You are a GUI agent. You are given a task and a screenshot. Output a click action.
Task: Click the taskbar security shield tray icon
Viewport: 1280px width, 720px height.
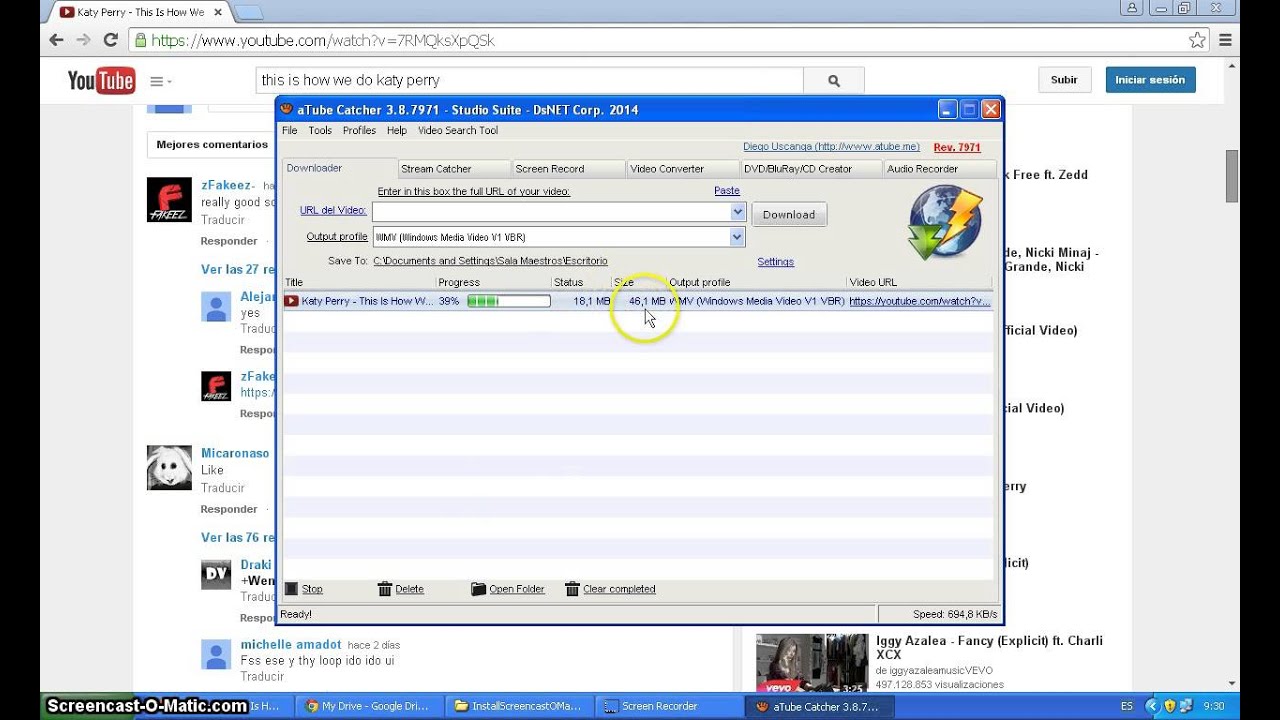tap(1169, 706)
